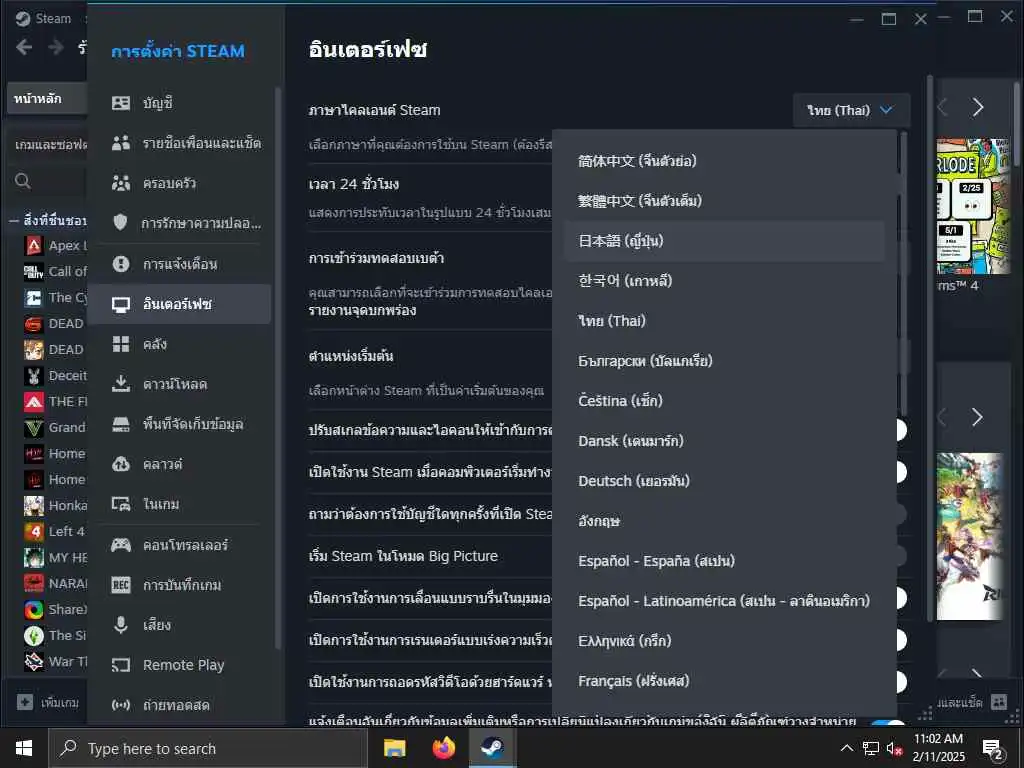The image size is (1024, 768).
Task: Click the settings sidebar scrollbar
Action: [278, 368]
